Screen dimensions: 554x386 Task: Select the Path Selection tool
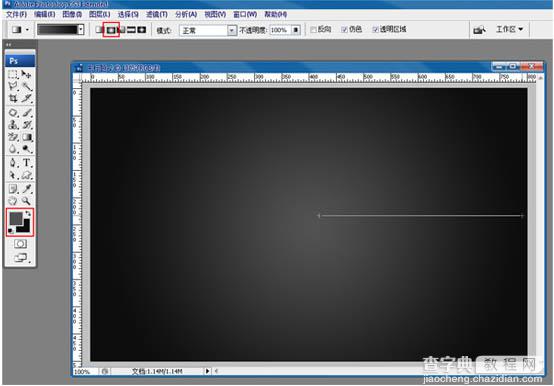click(x=13, y=175)
